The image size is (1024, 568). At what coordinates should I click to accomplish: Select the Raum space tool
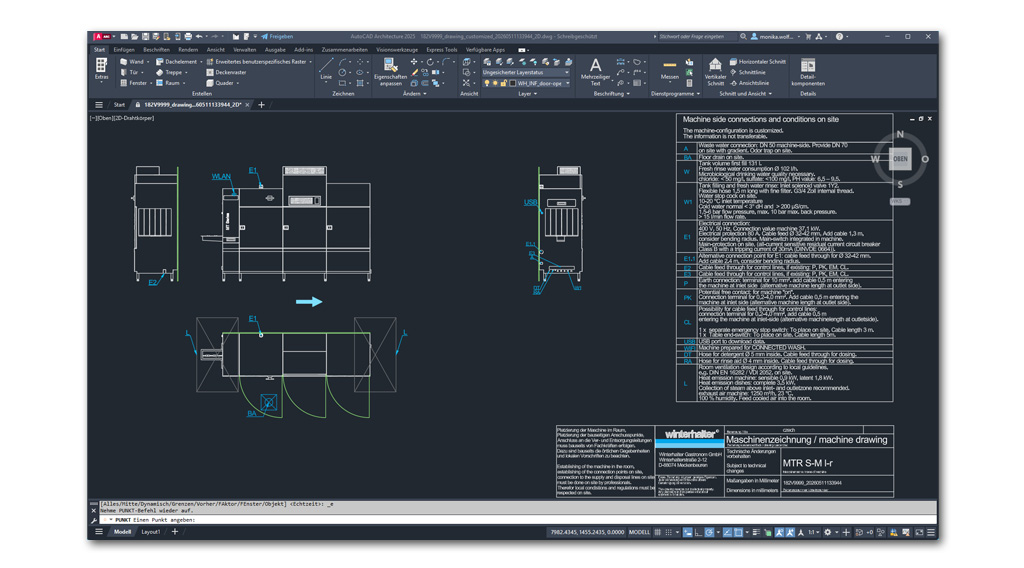pos(168,83)
